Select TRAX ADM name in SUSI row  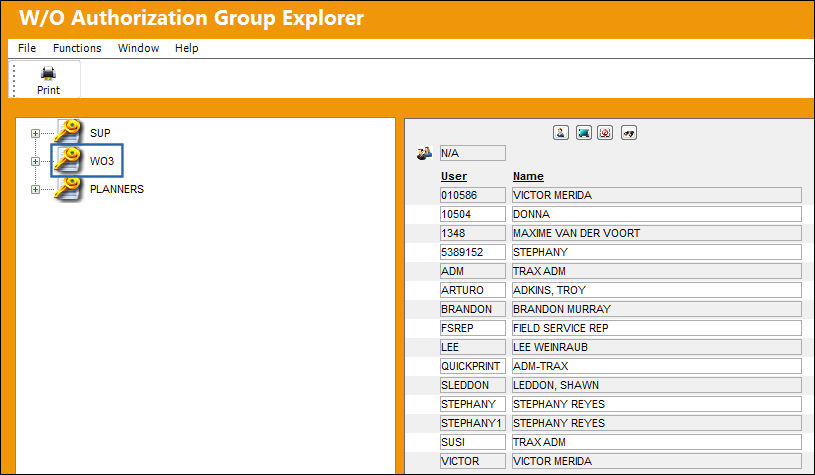point(656,442)
